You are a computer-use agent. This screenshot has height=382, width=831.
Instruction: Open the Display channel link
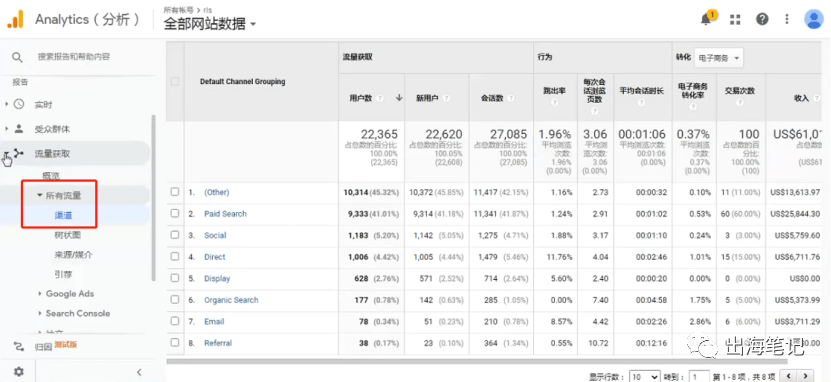coord(217,278)
